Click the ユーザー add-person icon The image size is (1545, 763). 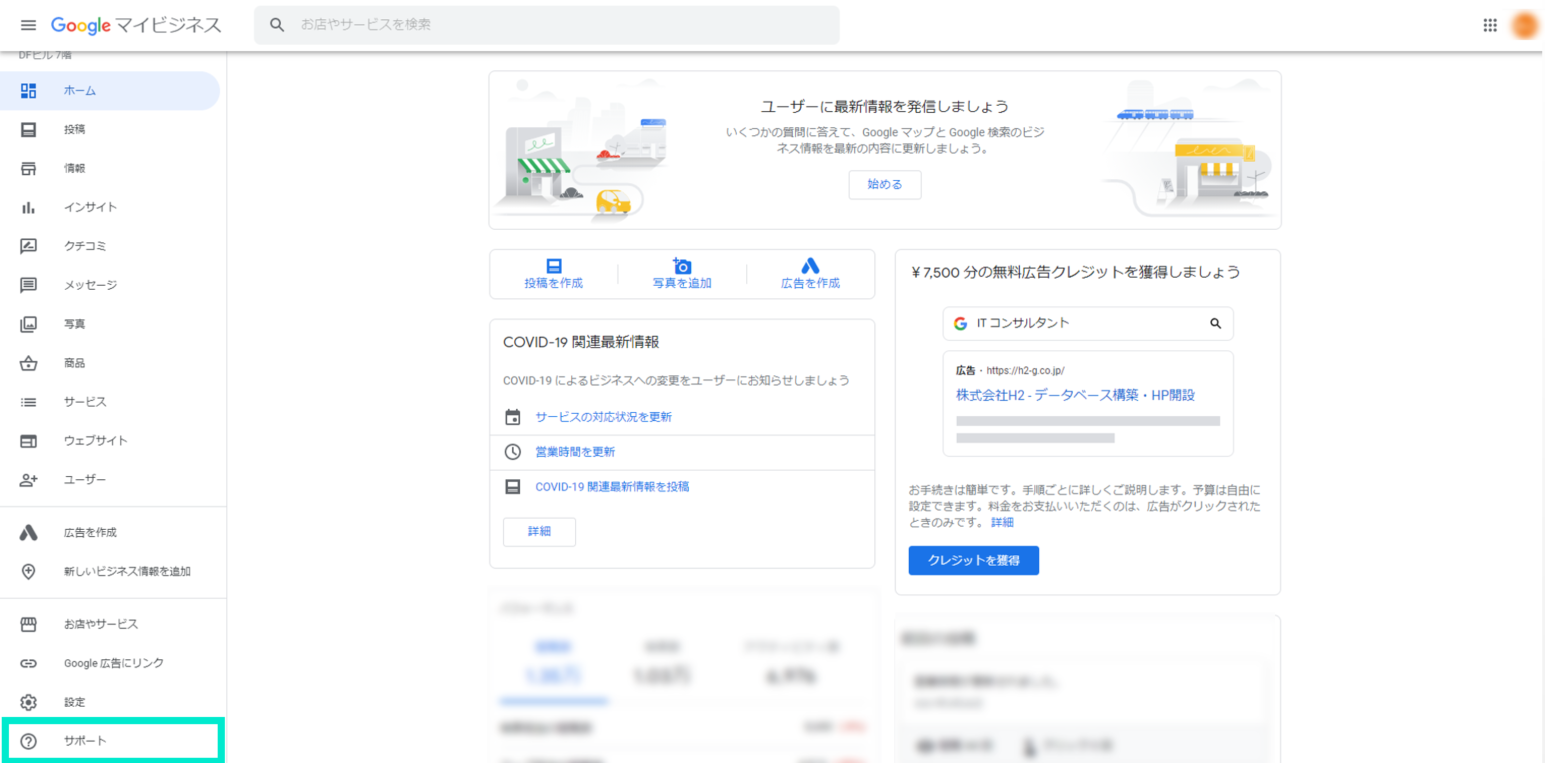click(x=29, y=480)
